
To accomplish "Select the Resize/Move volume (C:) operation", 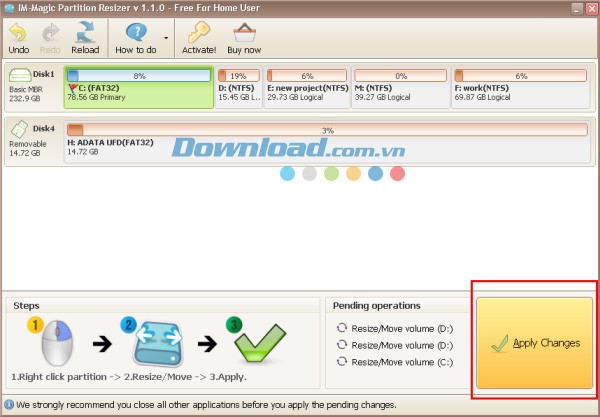I will pos(395,362).
